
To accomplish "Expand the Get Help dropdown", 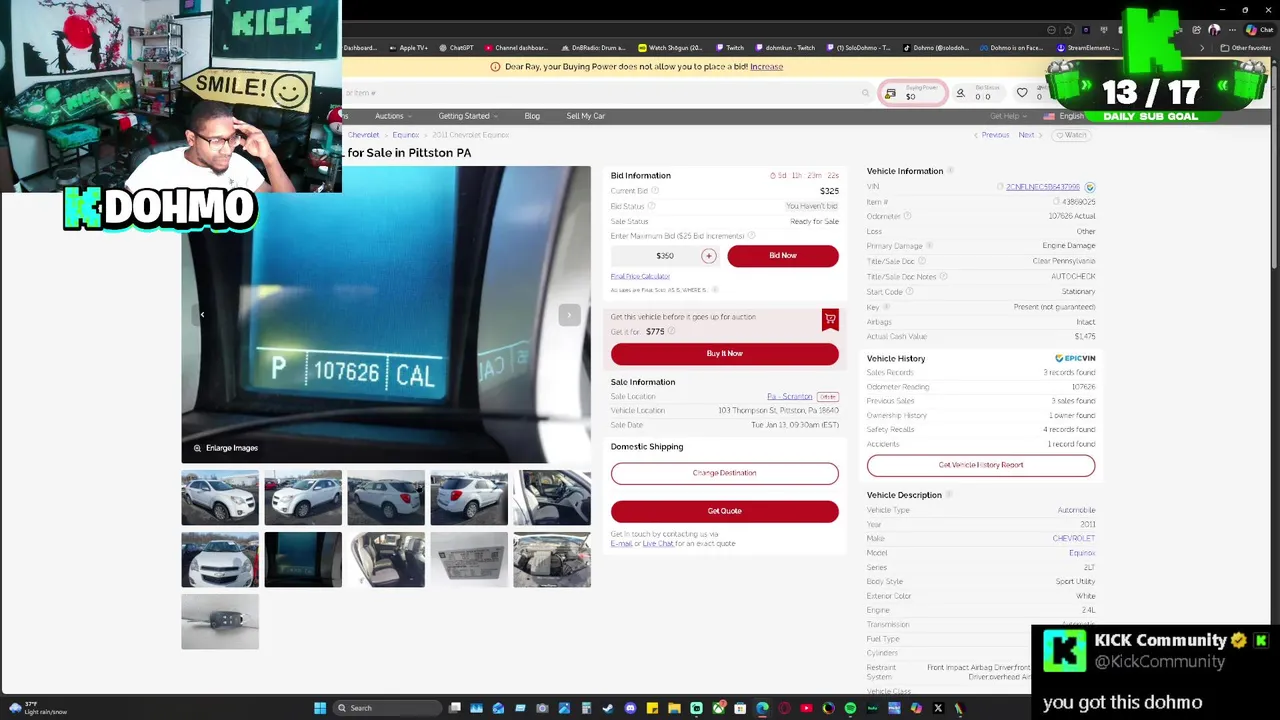I will click(x=1008, y=116).
